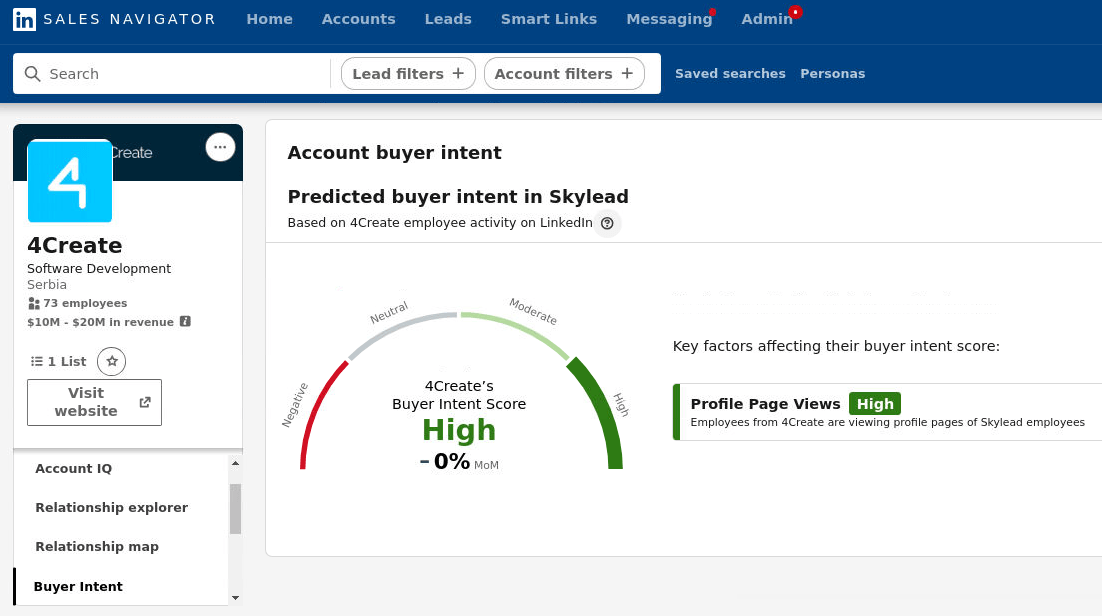View Saved searches

pyautogui.click(x=730, y=74)
